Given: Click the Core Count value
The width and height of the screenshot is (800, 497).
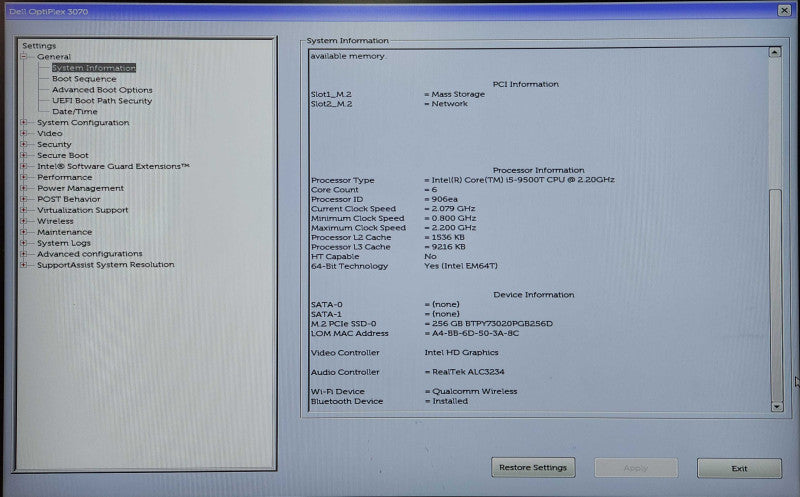Looking at the screenshot, I should pos(434,189).
